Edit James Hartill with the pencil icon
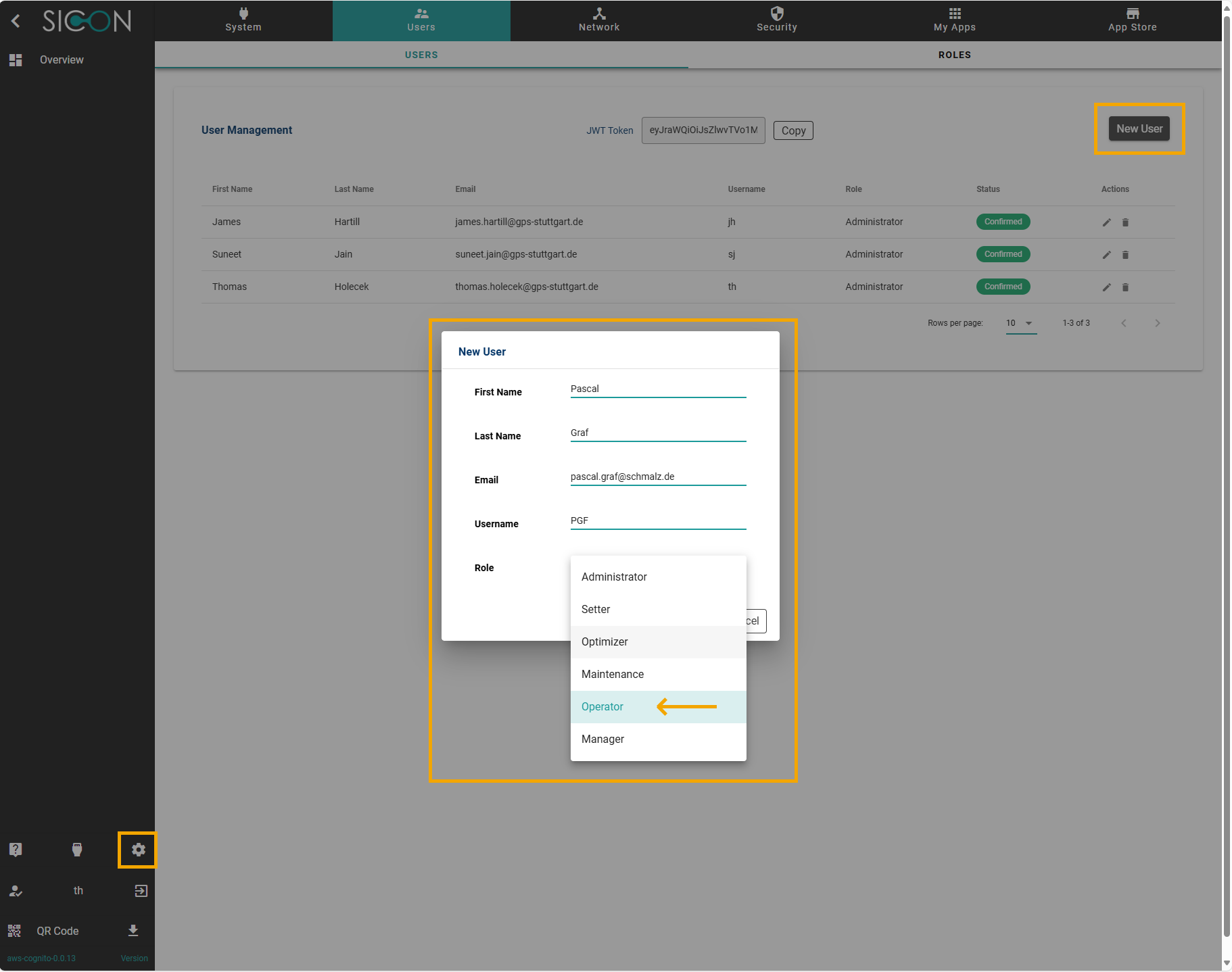 pyautogui.click(x=1107, y=222)
